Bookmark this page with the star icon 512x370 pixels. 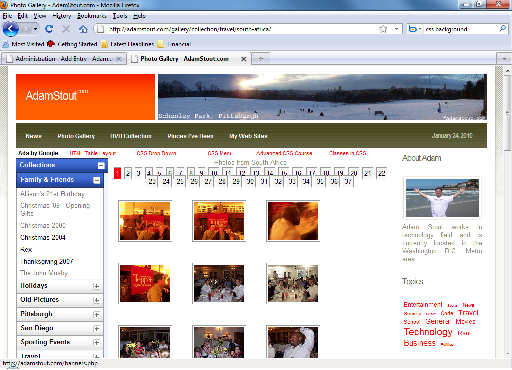383,29
